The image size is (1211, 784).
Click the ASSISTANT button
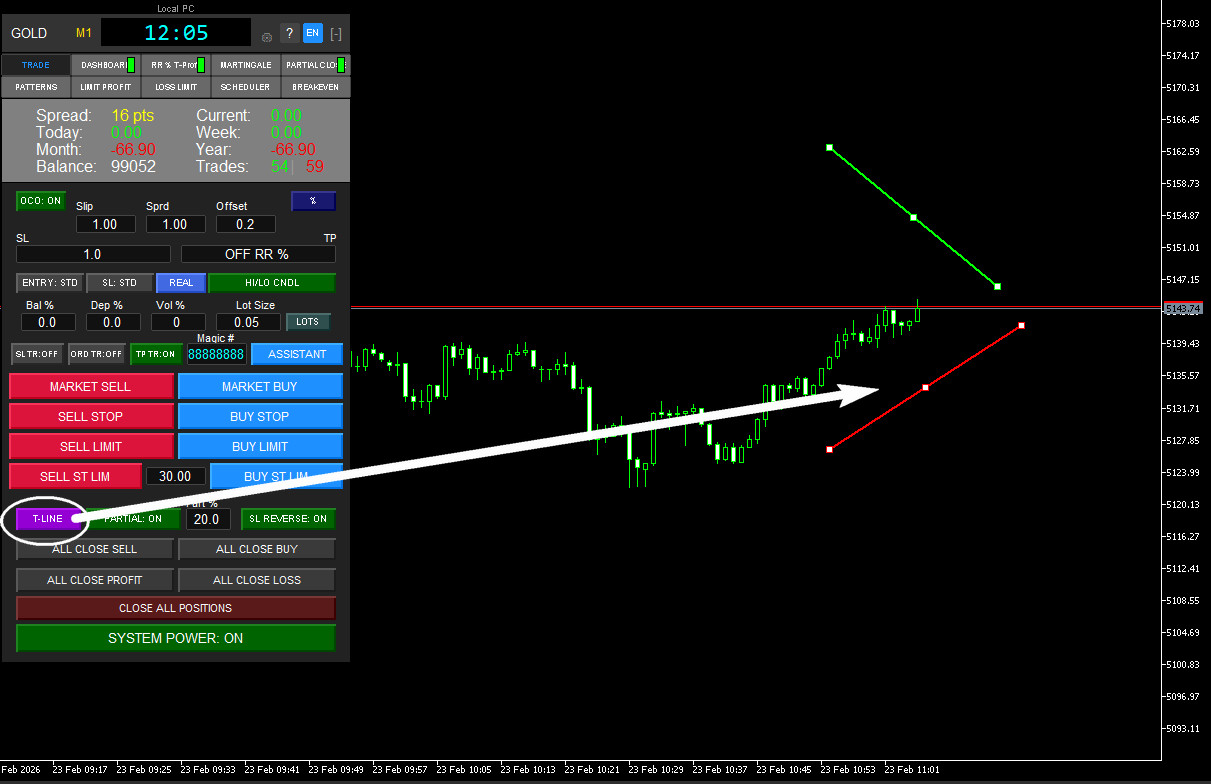tap(297, 354)
